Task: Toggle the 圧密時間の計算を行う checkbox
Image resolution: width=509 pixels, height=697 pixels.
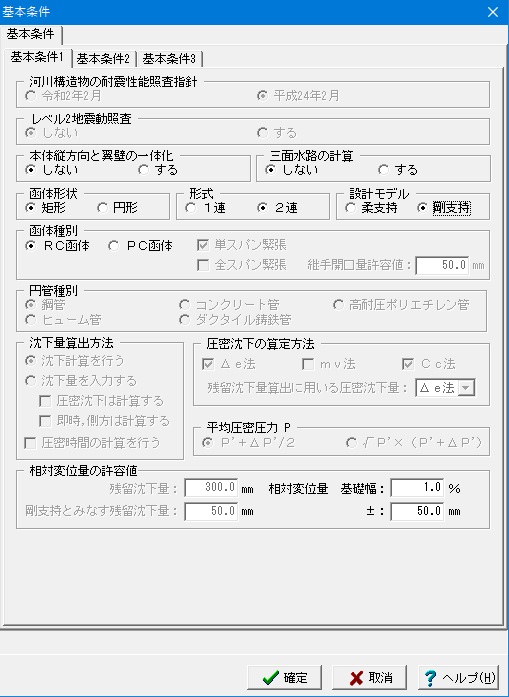Action: [x=92, y=443]
